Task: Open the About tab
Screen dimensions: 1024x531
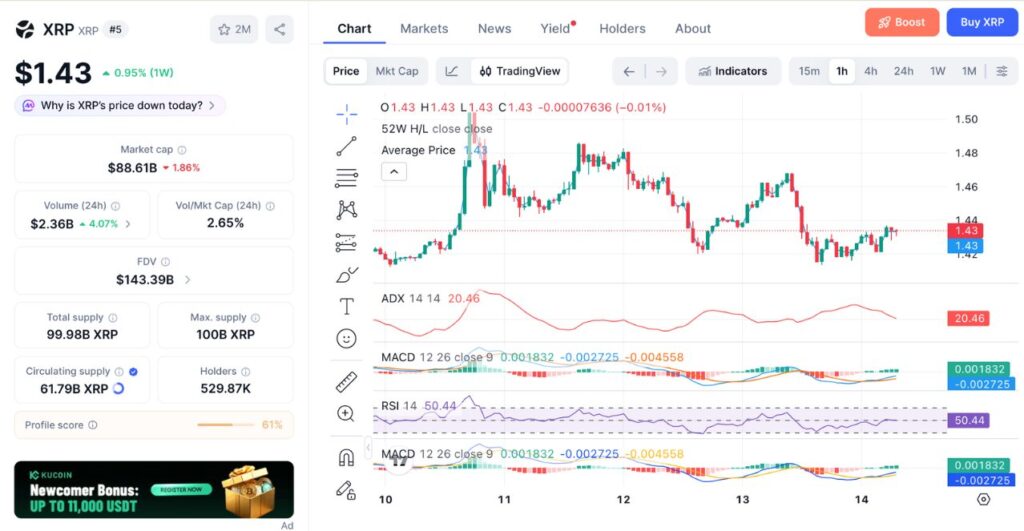Action: 693,29
